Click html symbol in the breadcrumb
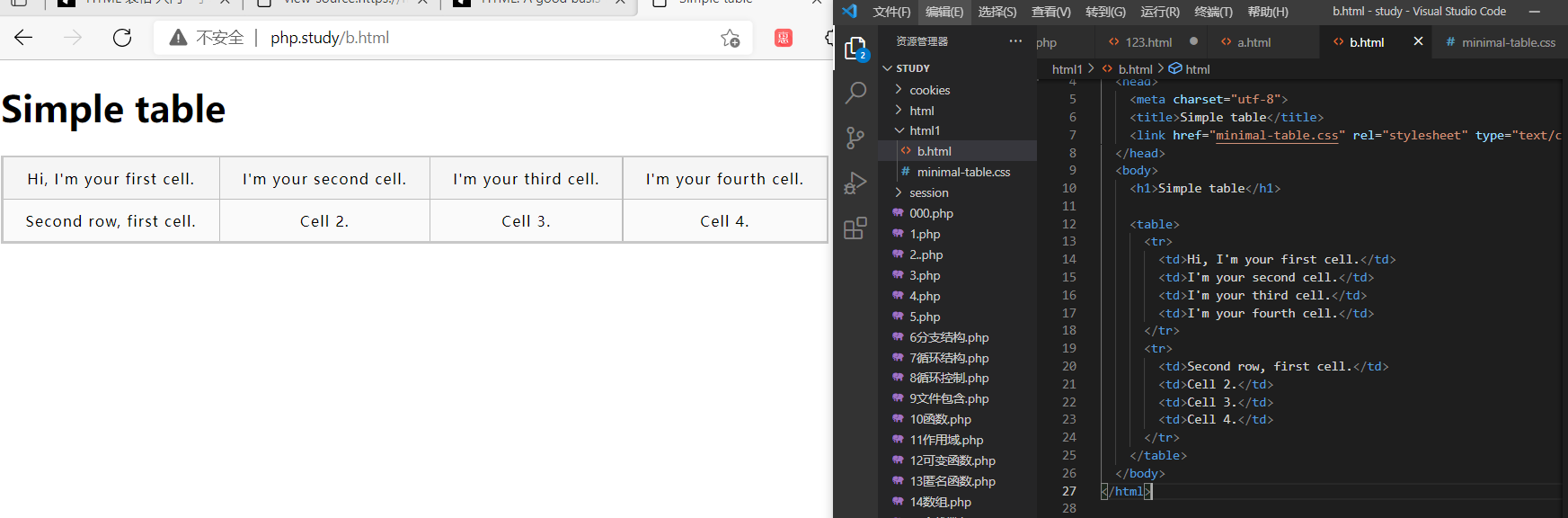The image size is (1568, 518). click(x=1197, y=69)
